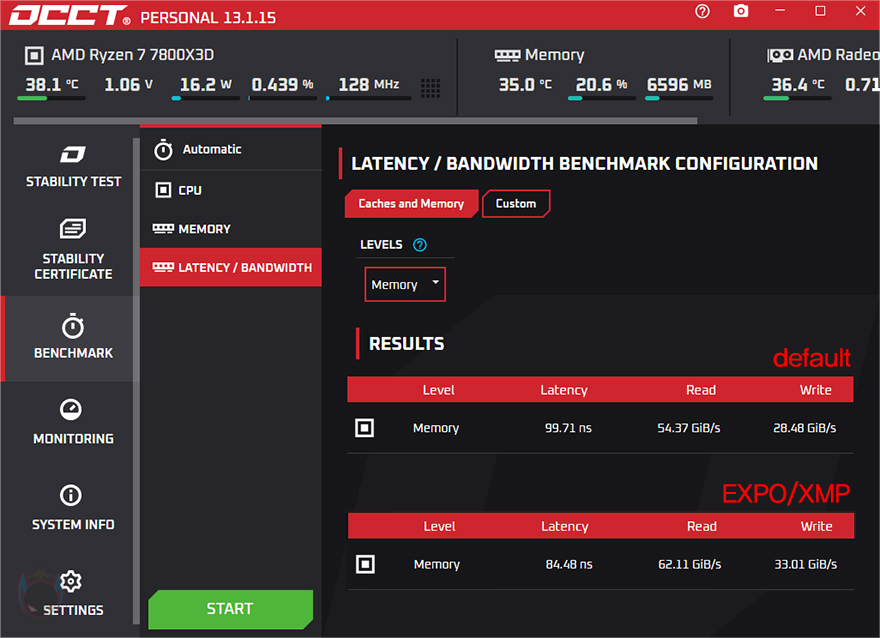Click the GPU icon beside AMD Radeon

[x=780, y=55]
